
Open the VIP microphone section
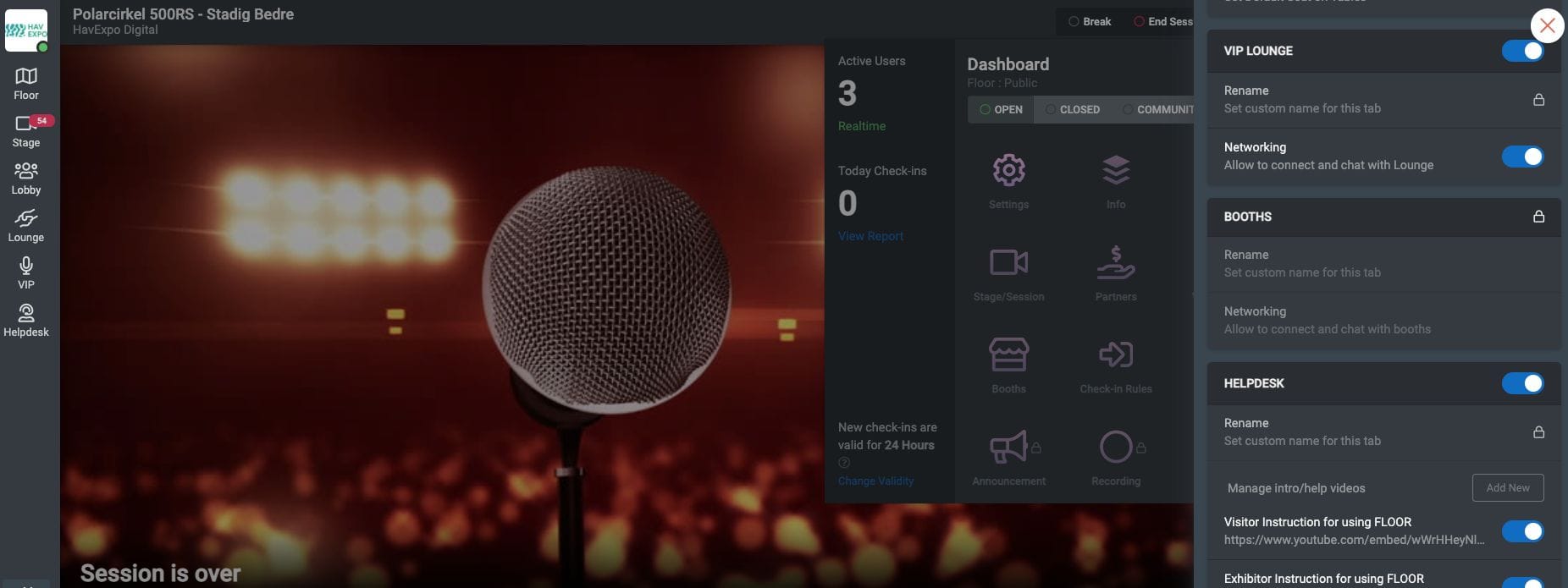[x=26, y=274]
